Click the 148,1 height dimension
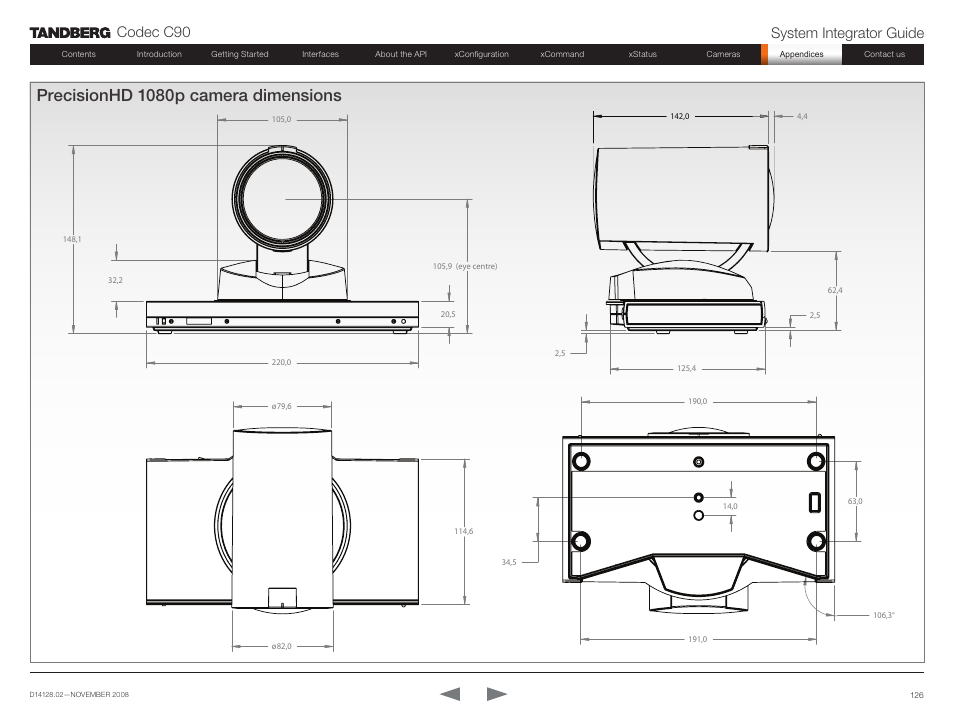Screen dimensions: 954x718 (x=72, y=239)
